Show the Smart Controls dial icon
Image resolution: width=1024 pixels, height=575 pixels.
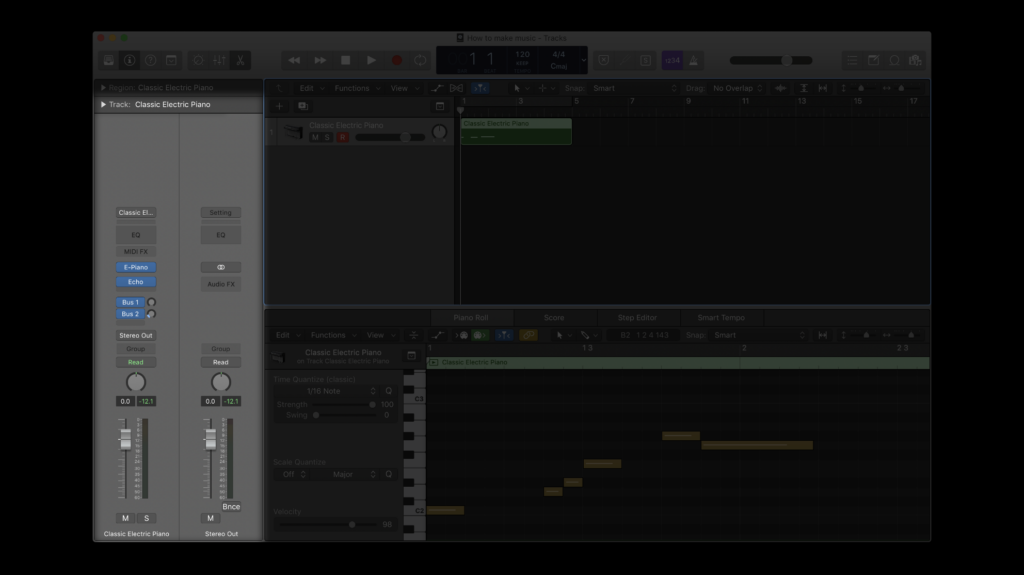pyautogui.click(x=198, y=60)
